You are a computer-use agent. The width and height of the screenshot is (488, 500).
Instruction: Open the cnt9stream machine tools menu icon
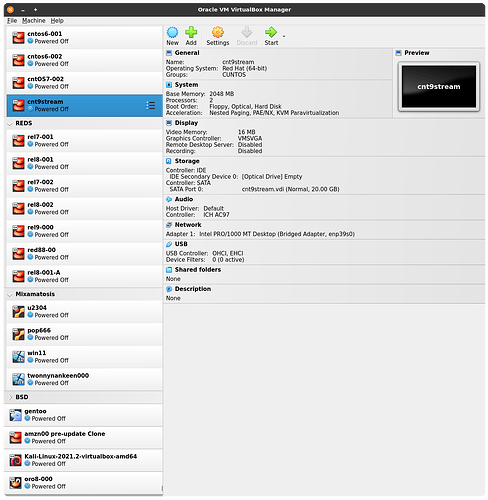(150, 105)
